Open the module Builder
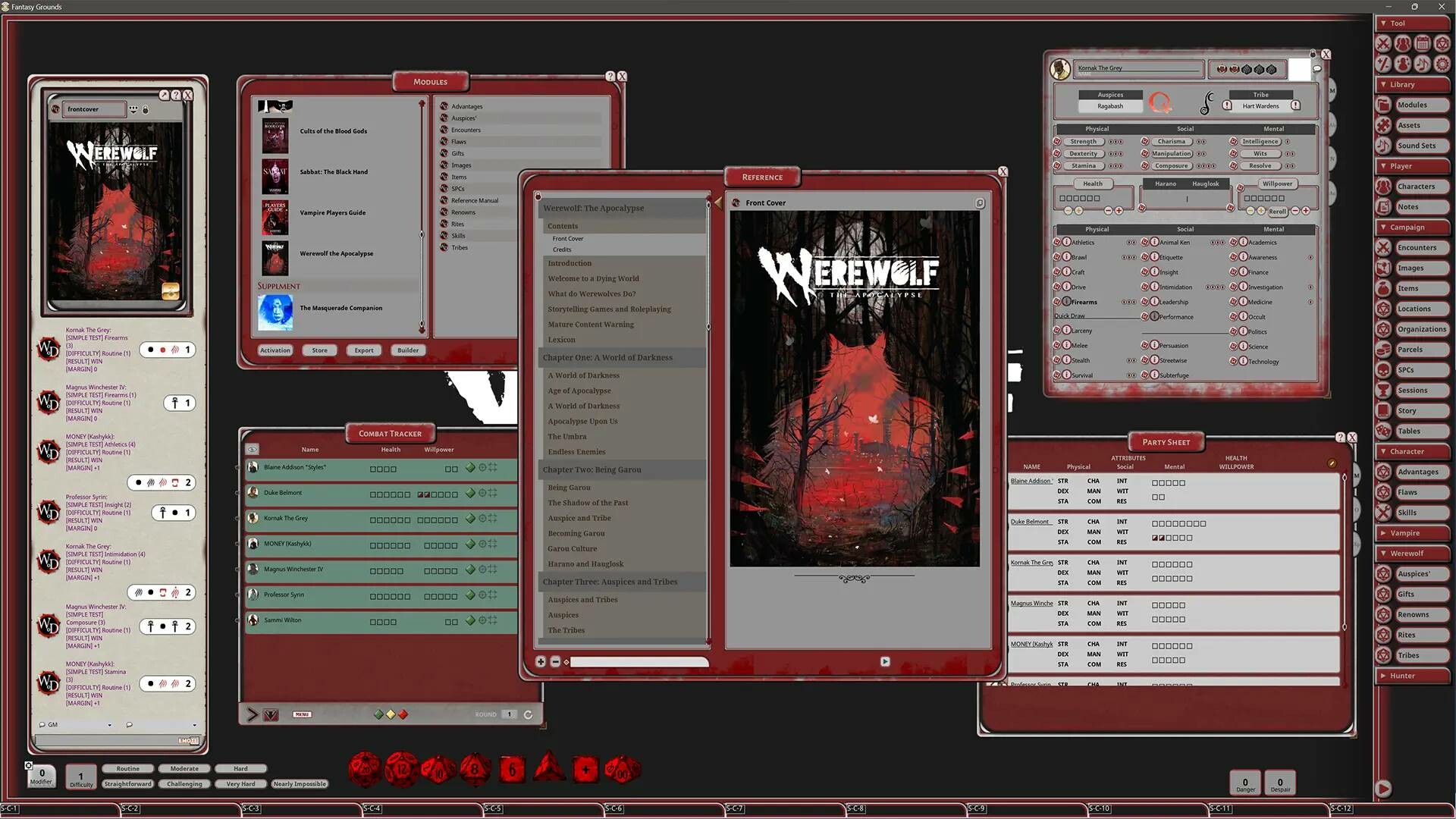 coord(408,350)
